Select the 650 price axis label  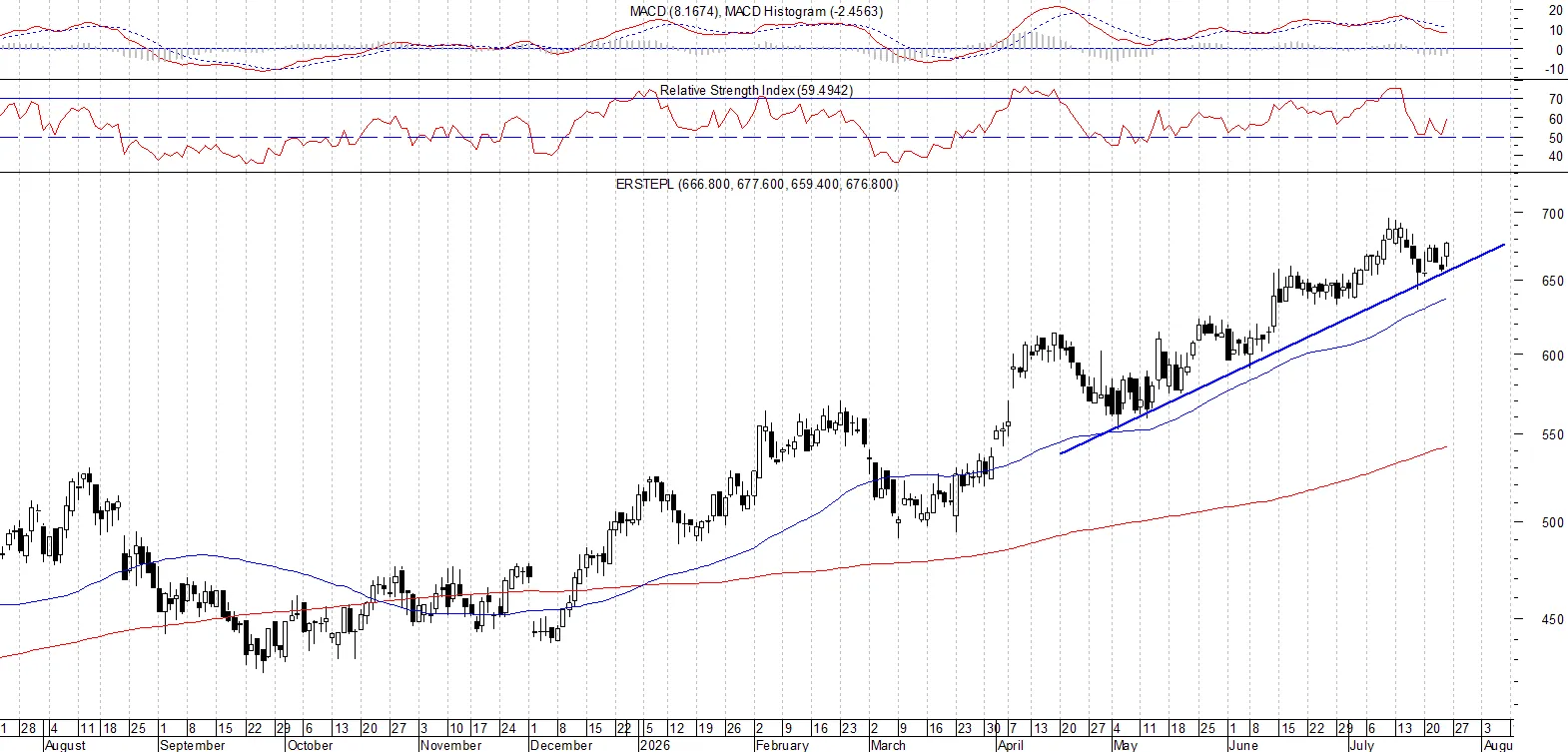[x=1553, y=281]
